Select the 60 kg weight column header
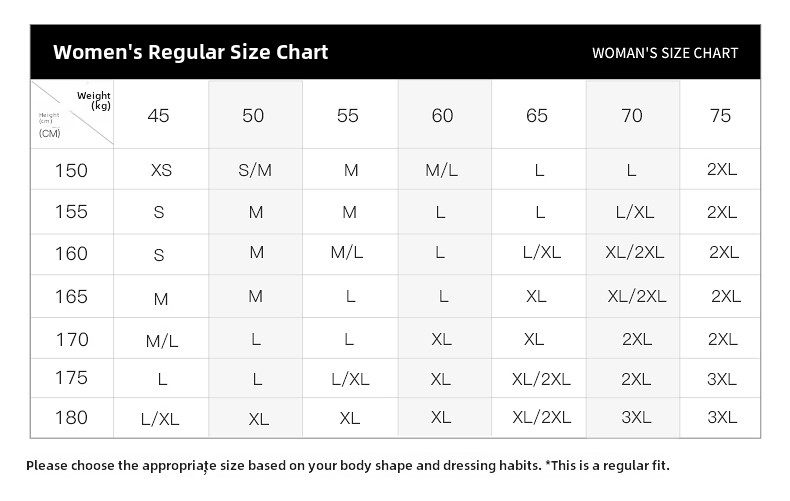Screen dimensions: 790x501 (x=442, y=116)
